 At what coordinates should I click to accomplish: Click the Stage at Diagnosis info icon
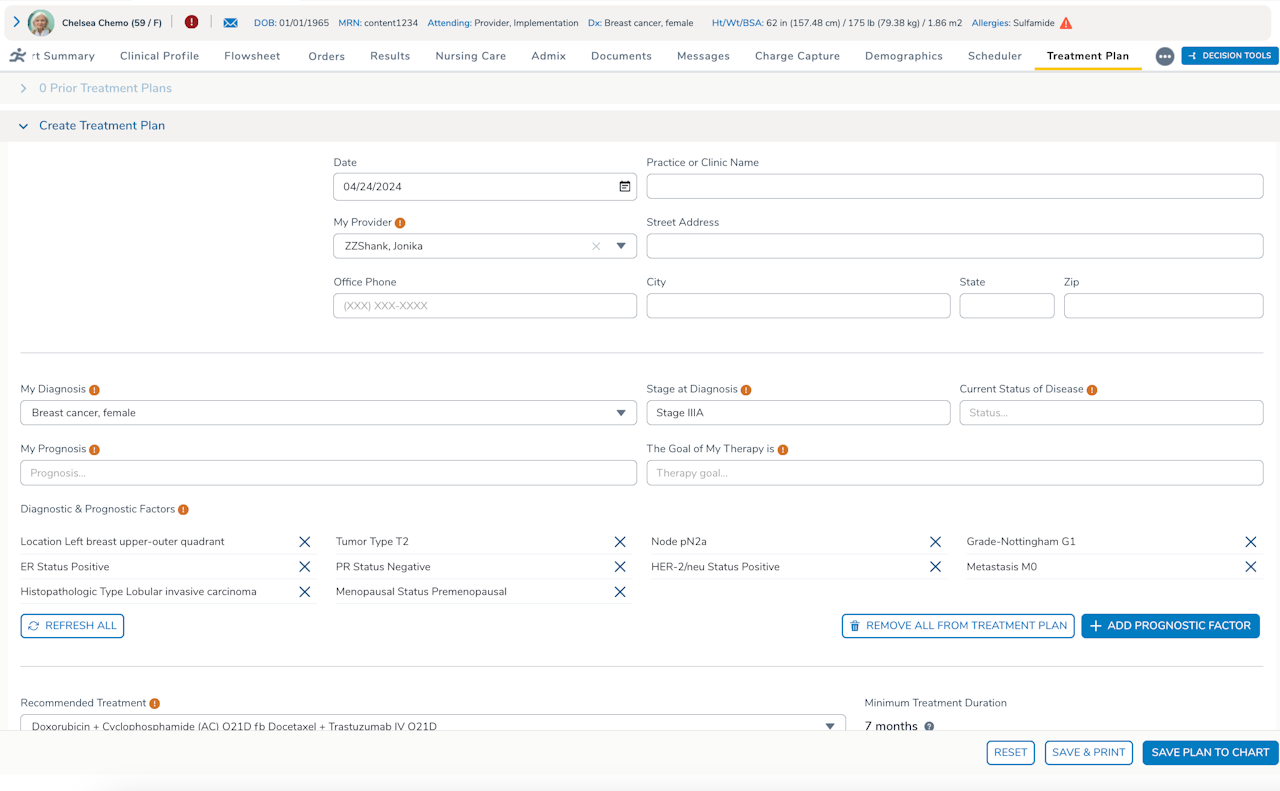click(746, 390)
